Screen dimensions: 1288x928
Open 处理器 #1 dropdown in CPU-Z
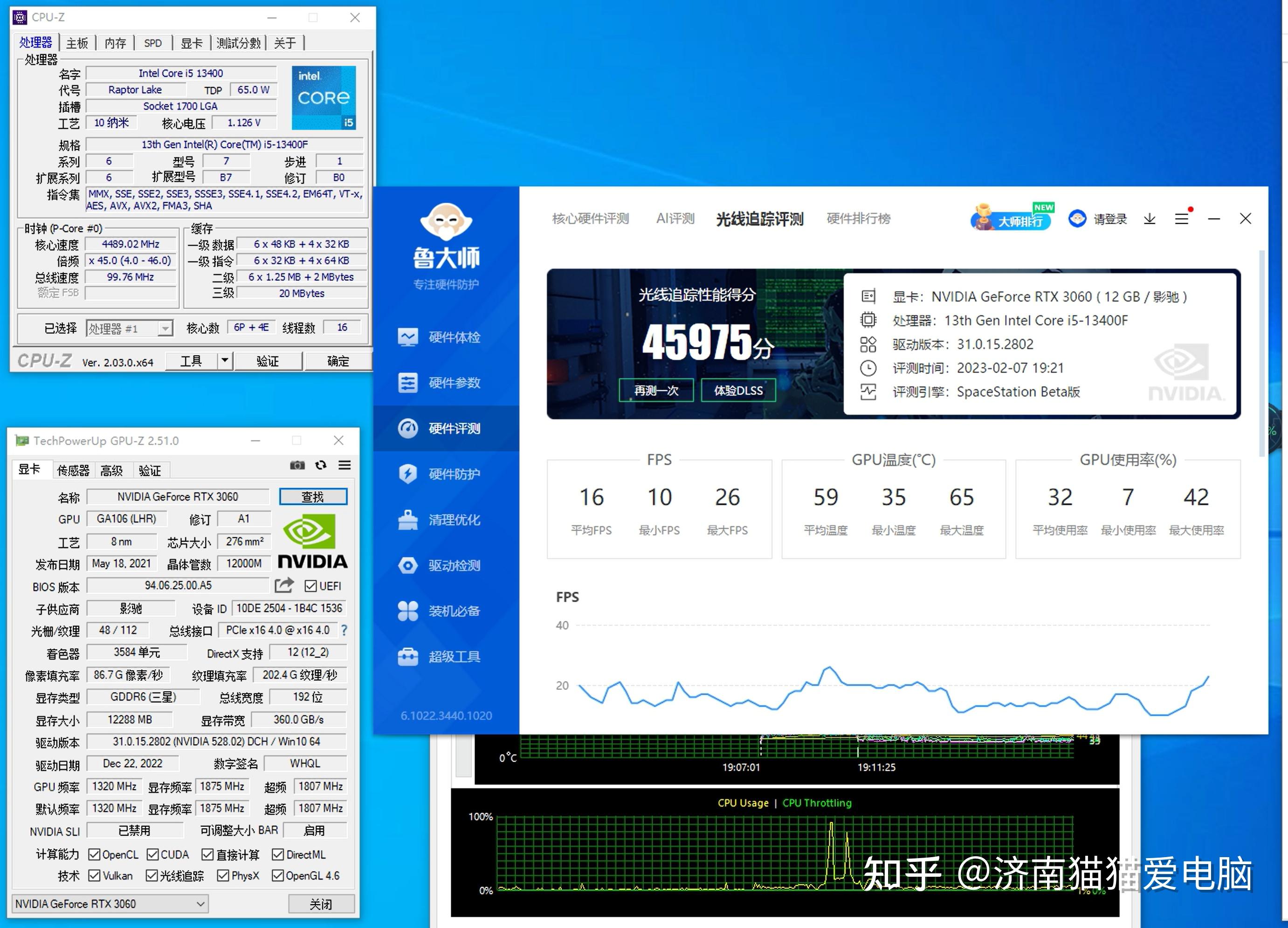(130, 328)
